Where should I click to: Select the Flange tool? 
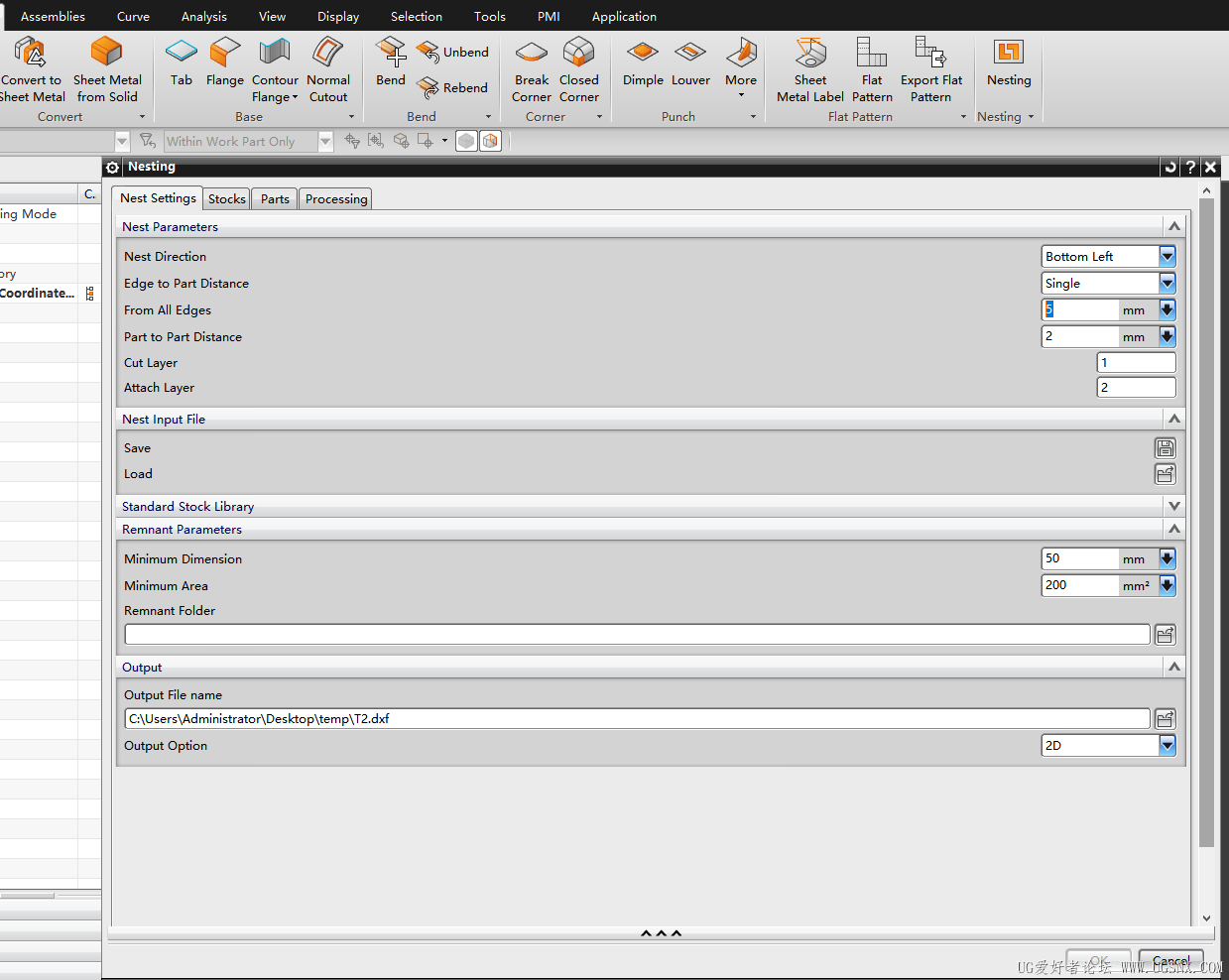pyautogui.click(x=225, y=54)
